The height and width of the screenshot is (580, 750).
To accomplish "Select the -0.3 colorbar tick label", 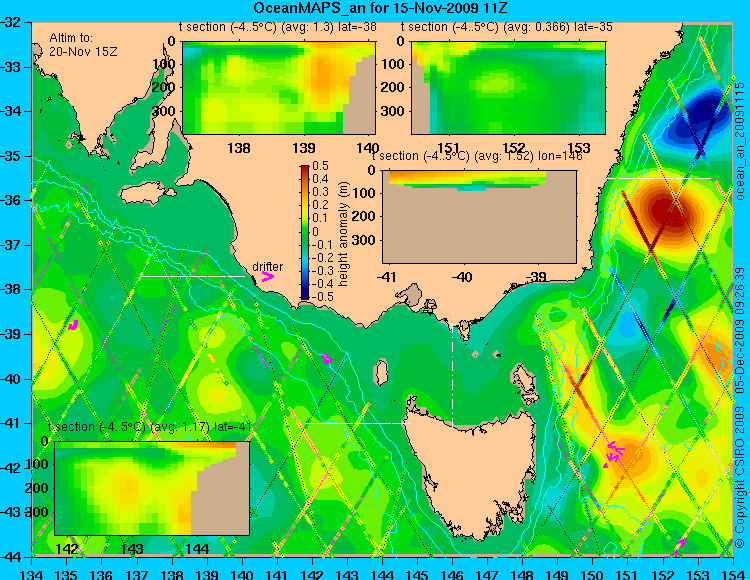I will click(x=323, y=271).
